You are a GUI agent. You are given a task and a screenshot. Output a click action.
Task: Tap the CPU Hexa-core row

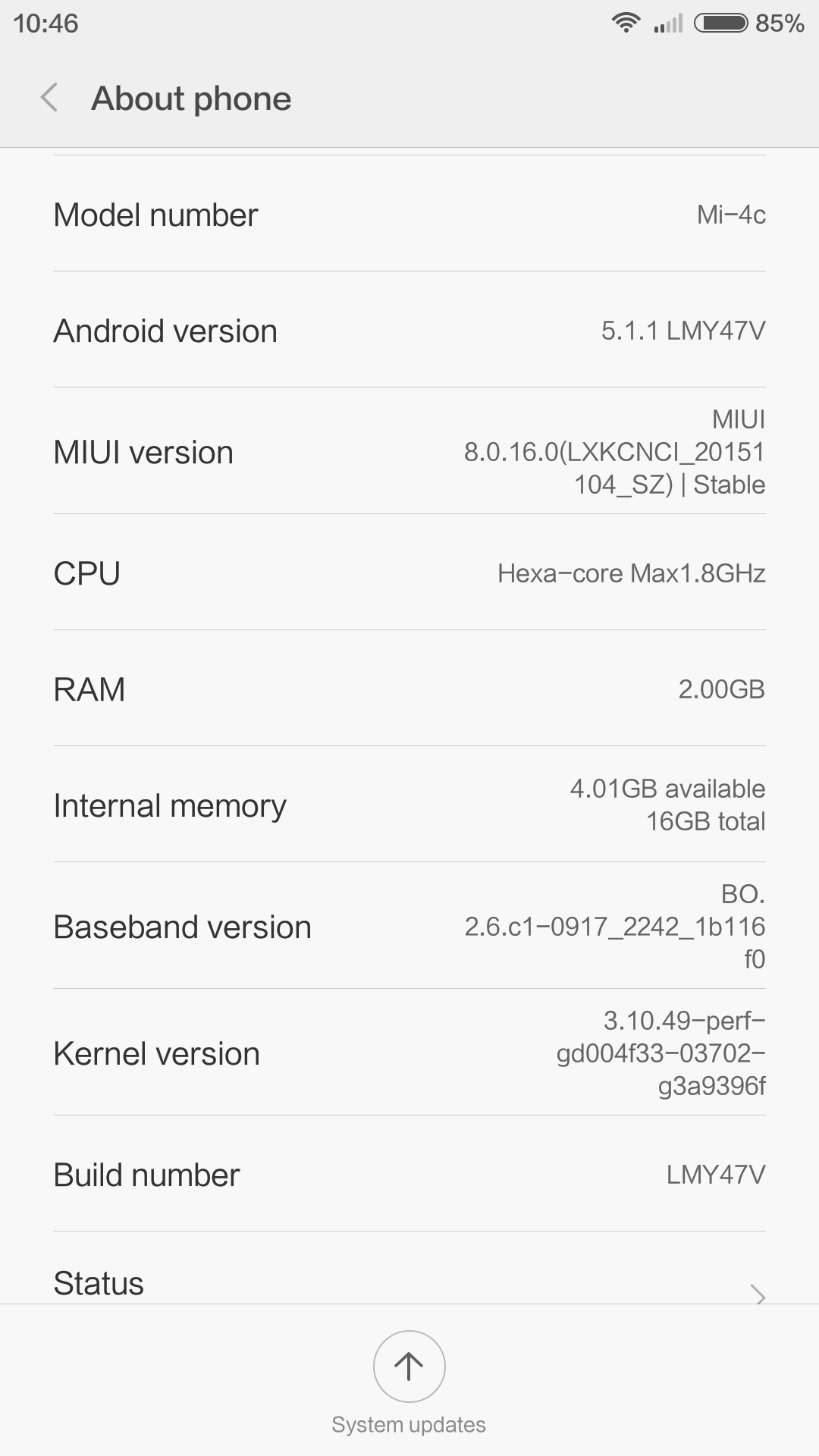(409, 573)
